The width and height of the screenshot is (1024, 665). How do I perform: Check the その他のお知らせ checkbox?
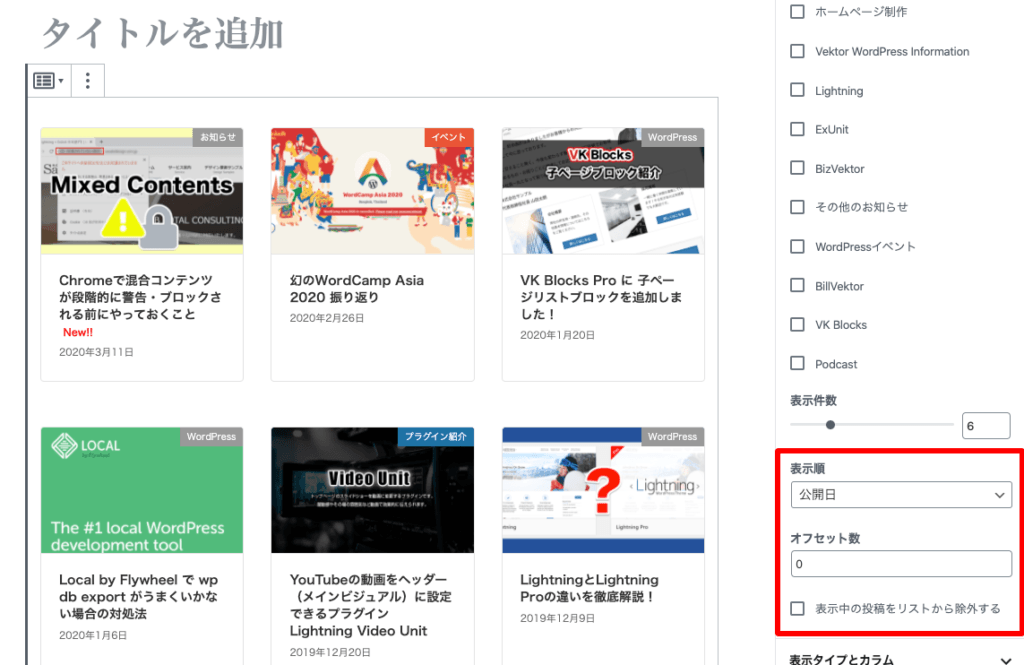[797, 207]
